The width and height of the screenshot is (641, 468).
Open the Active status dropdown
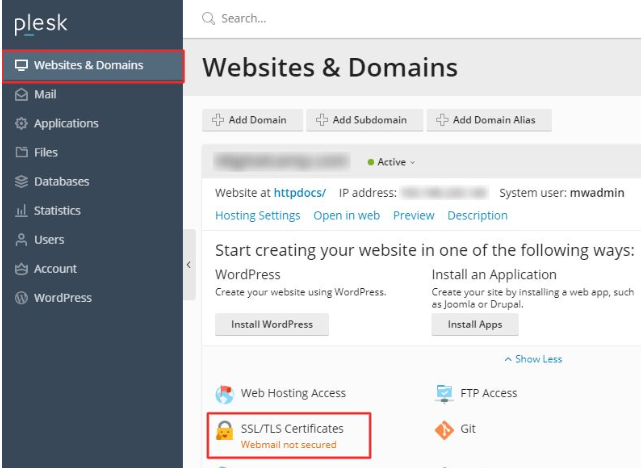(392, 162)
